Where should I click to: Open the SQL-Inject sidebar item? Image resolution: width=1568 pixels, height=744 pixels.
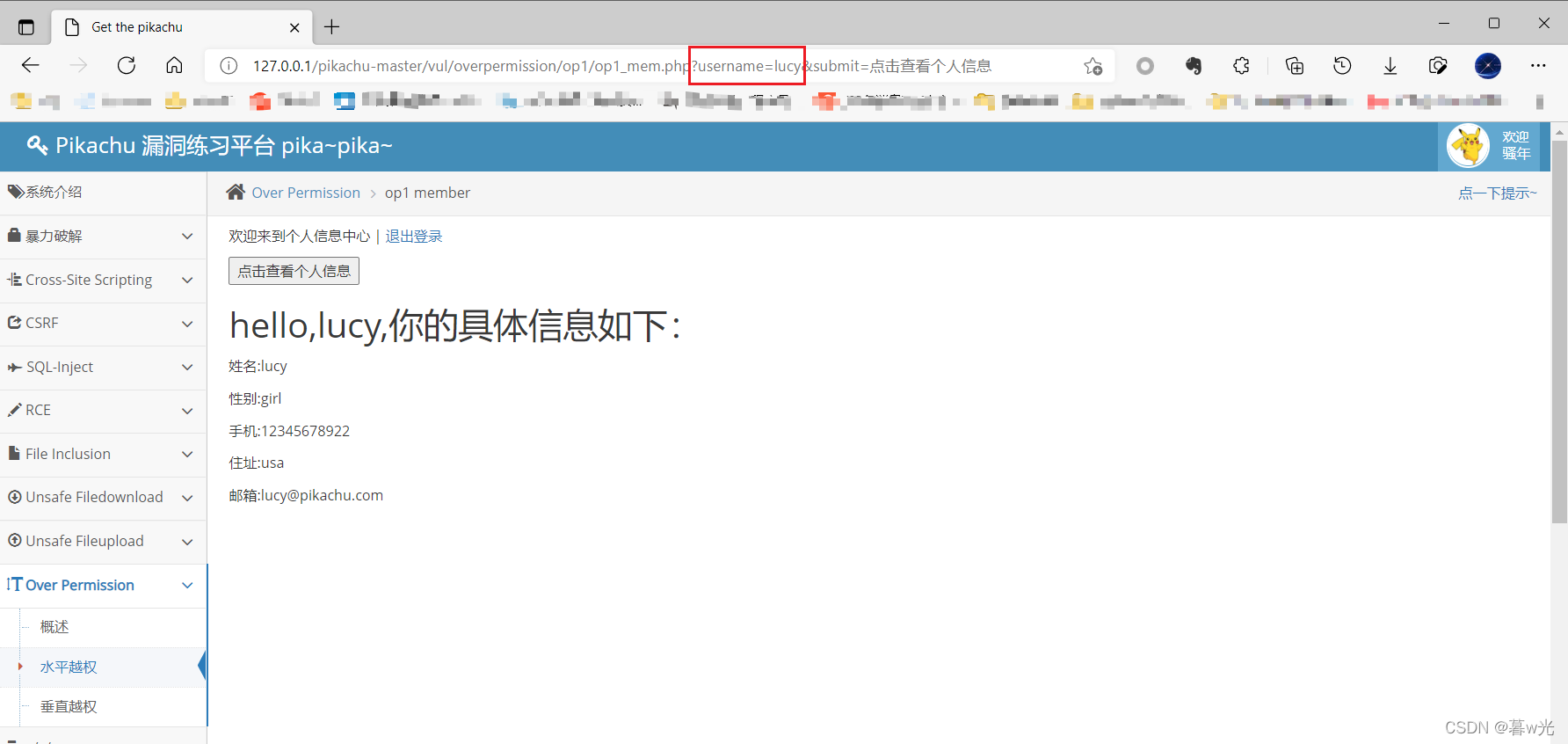pyautogui.click(x=103, y=367)
